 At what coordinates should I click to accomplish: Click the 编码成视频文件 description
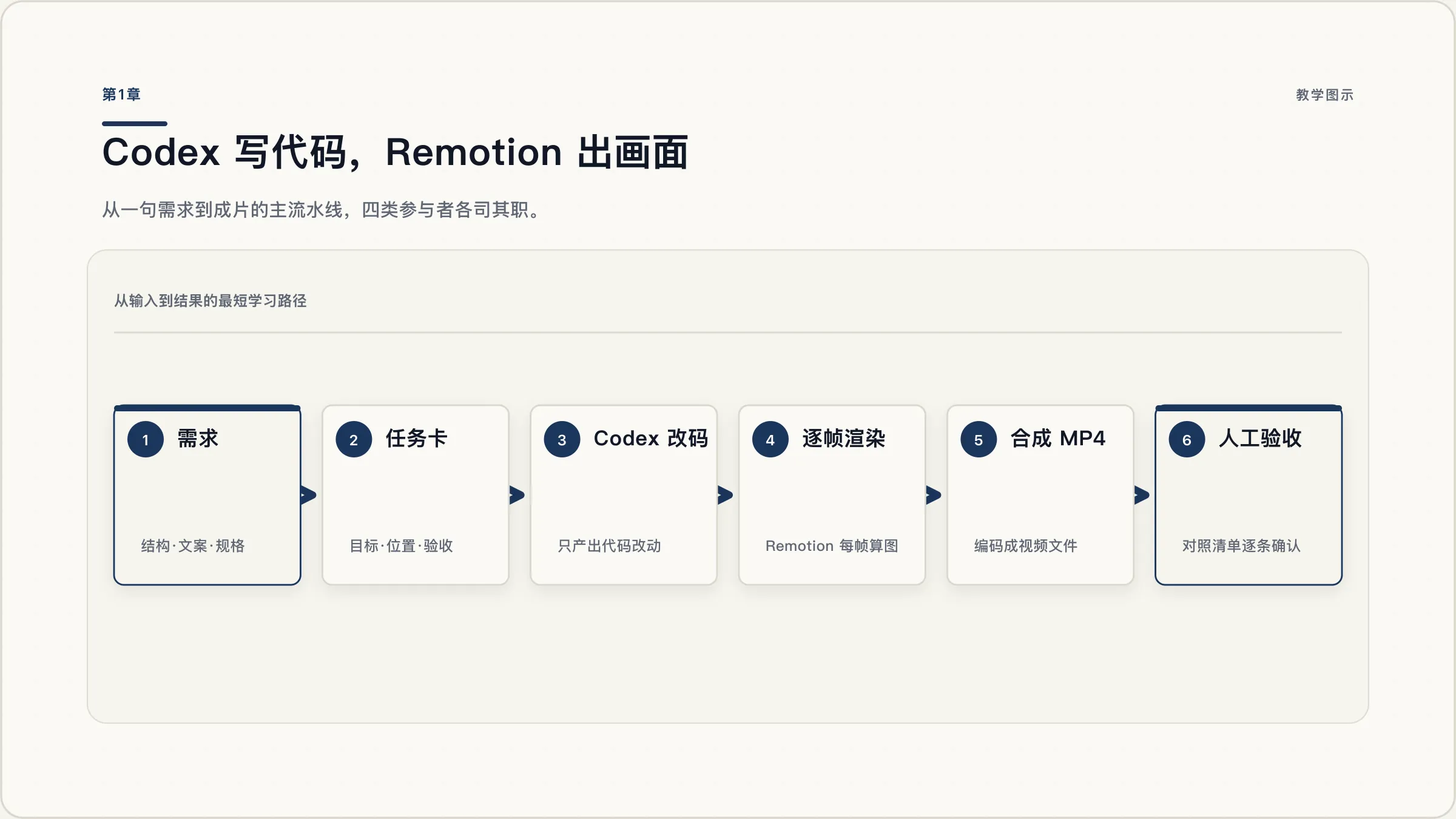1026,546
